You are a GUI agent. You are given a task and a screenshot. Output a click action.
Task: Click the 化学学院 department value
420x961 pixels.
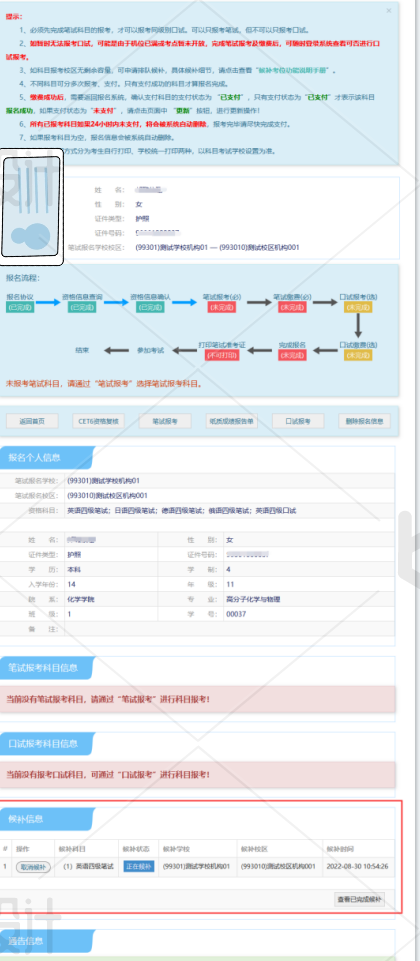coord(81,599)
